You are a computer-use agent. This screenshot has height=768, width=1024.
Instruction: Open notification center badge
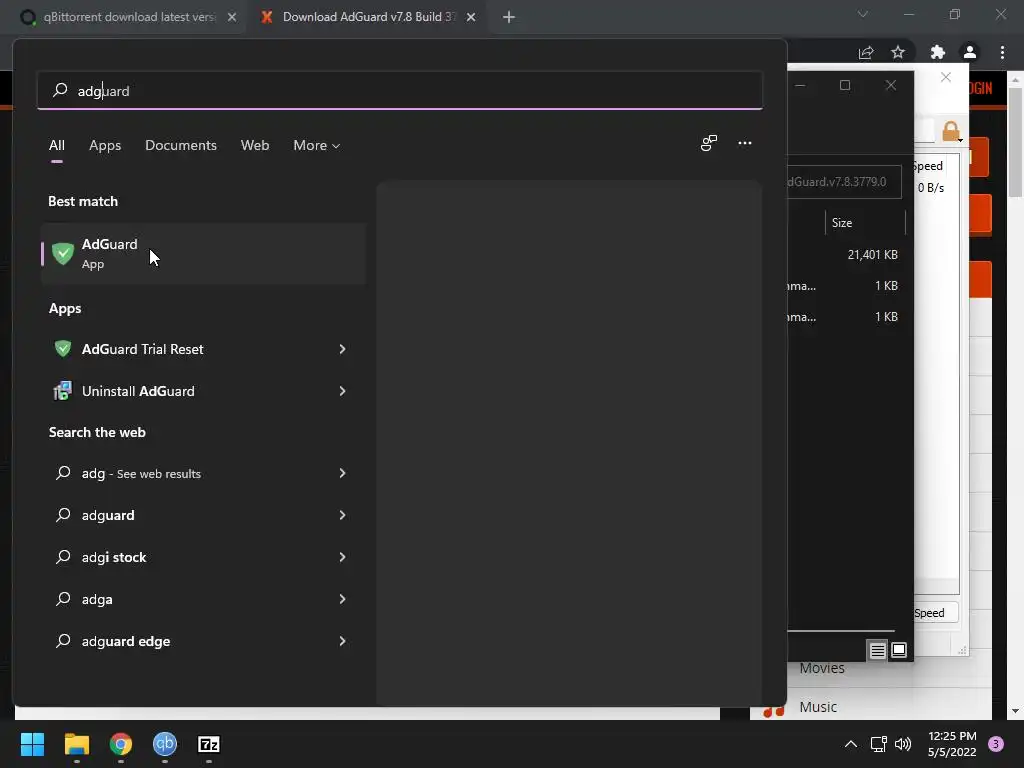pyautogui.click(x=996, y=744)
